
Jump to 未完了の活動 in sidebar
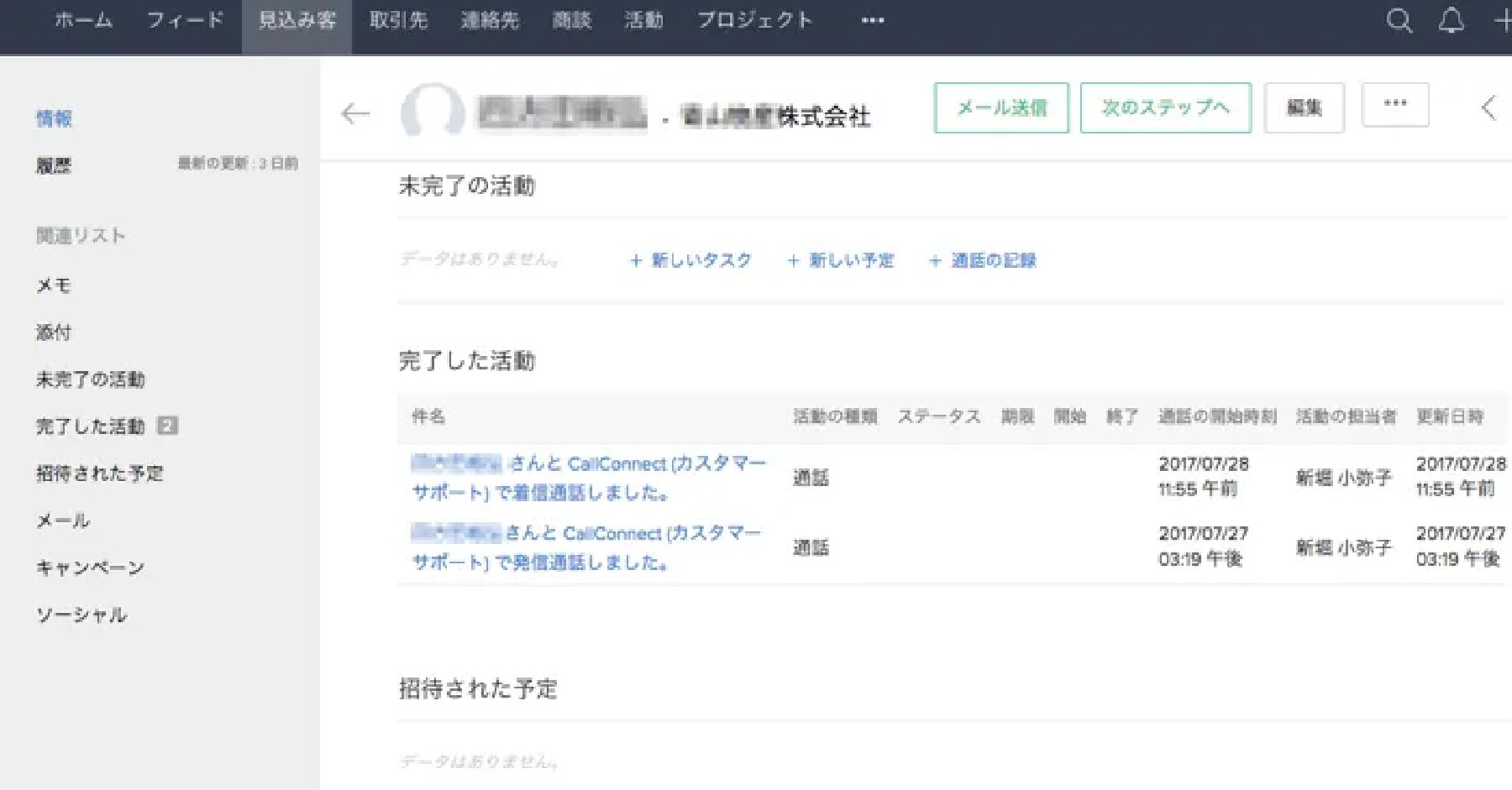91,379
